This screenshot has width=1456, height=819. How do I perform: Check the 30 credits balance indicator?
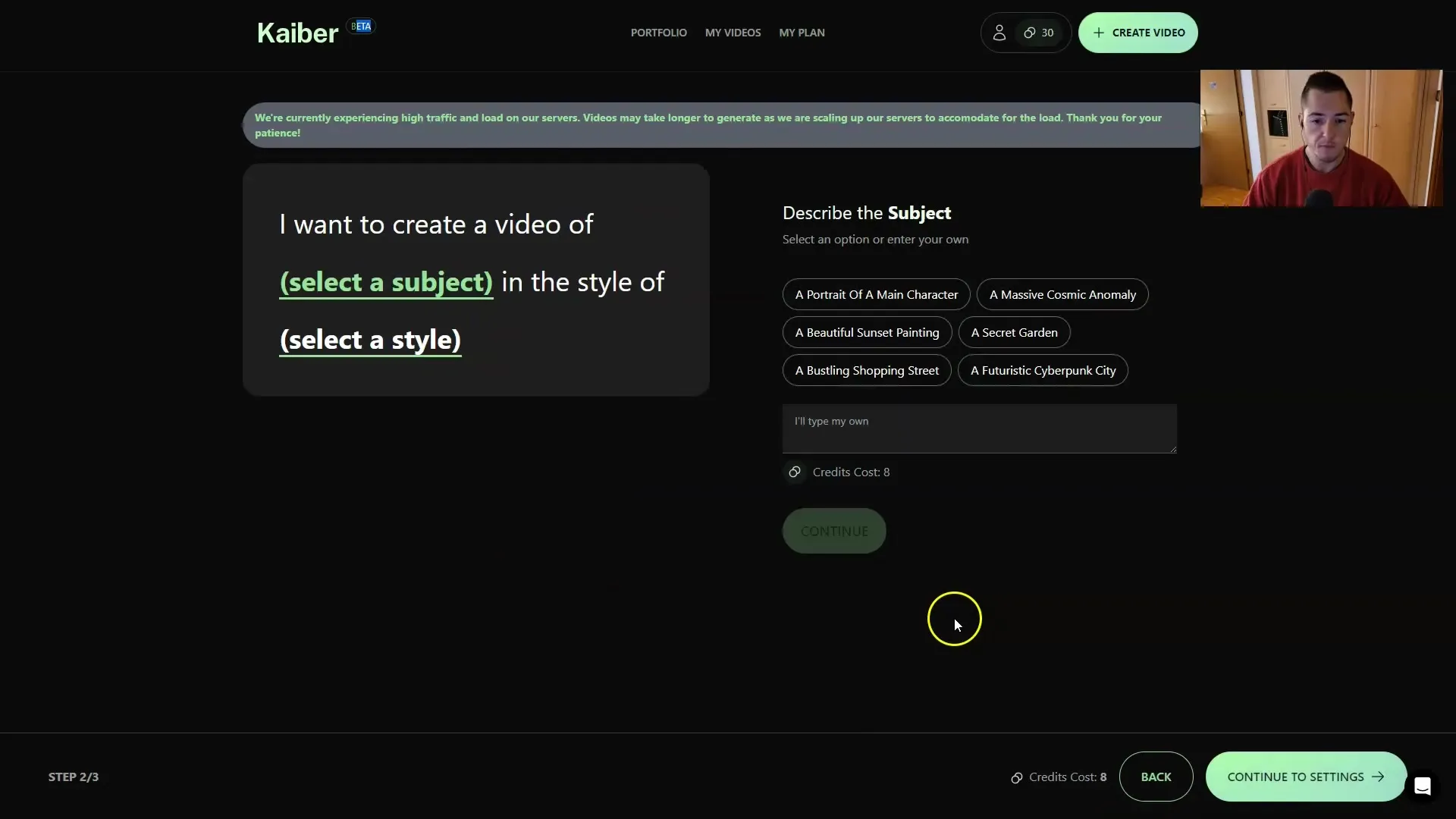[x=1039, y=33]
